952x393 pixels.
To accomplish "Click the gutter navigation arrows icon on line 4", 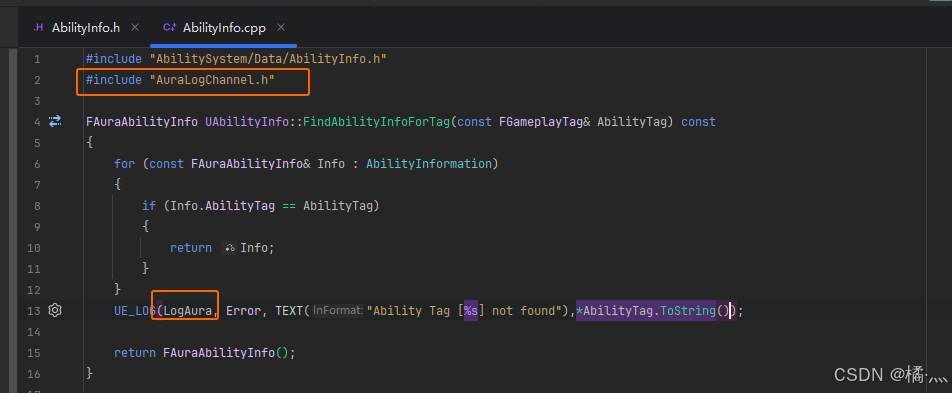I will (x=55, y=121).
